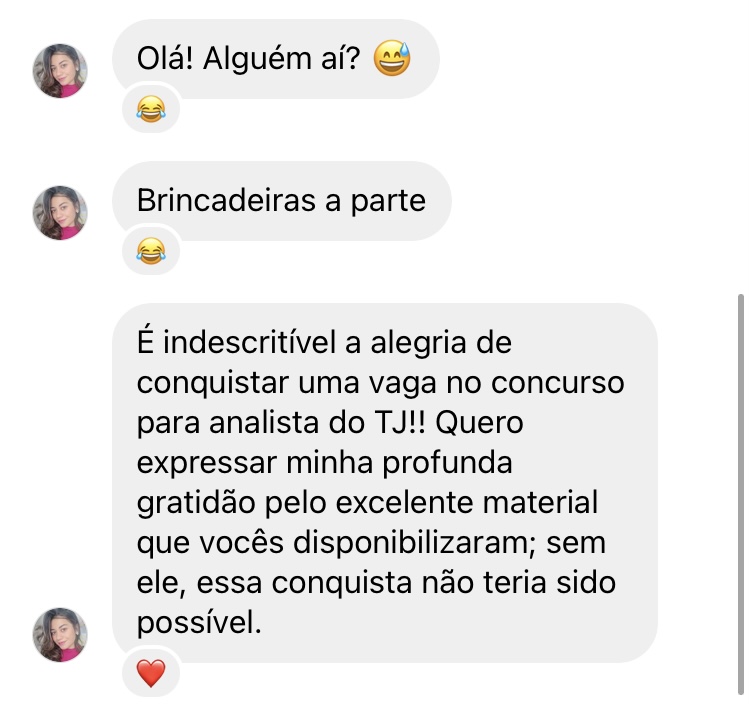Click 'gratidão pelo excelente material' text line
Image resolution: width=750 pixels, height=704 pixels.
click(367, 503)
